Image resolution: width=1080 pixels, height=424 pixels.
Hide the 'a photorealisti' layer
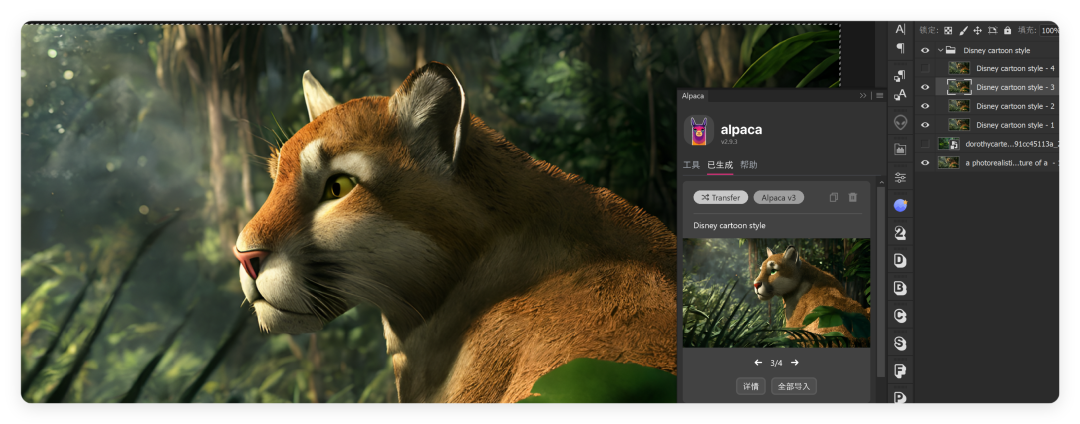click(x=925, y=162)
